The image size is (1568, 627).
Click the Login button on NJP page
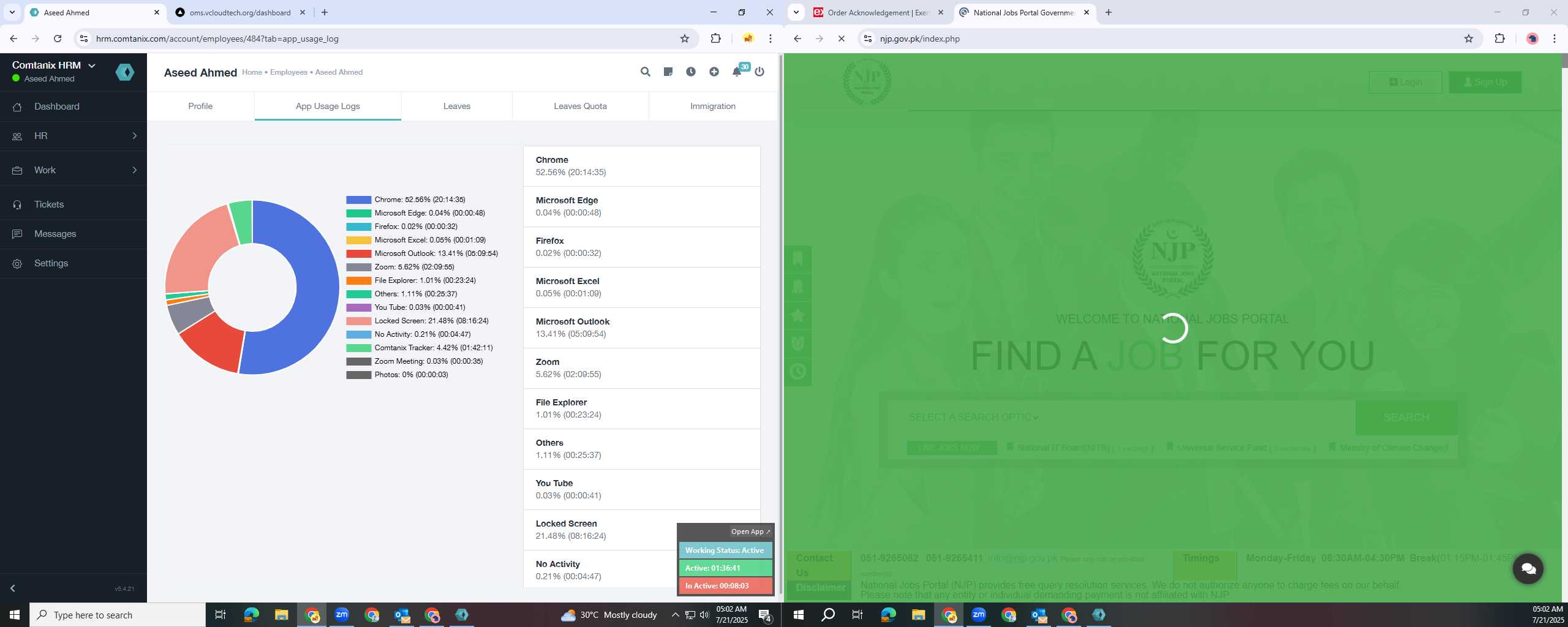pos(1406,82)
